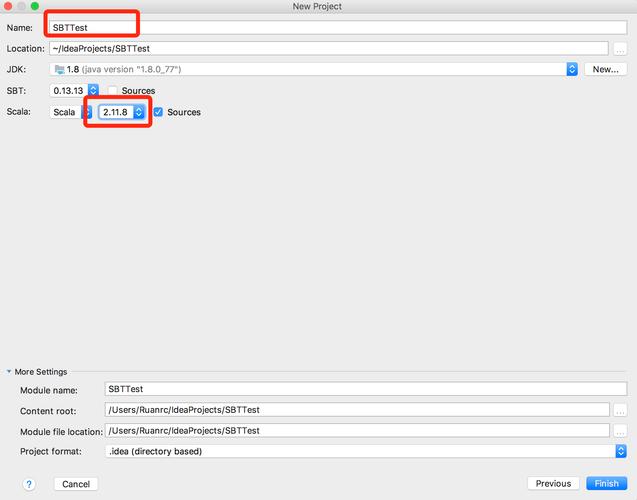Viewport: 637px width, 500px height.
Task: Click the Cancel button
Action: (76, 484)
